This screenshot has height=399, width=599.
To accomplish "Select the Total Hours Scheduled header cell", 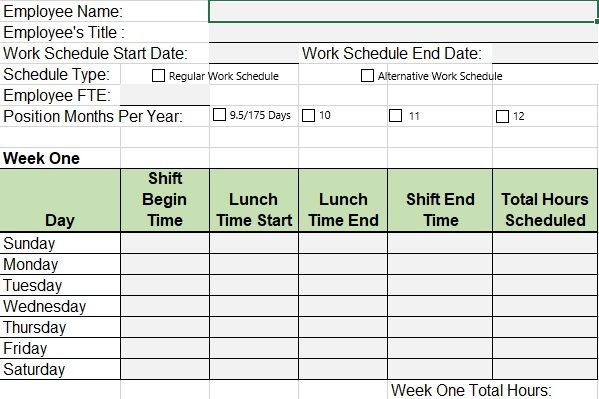I will pyautogui.click(x=545, y=200).
